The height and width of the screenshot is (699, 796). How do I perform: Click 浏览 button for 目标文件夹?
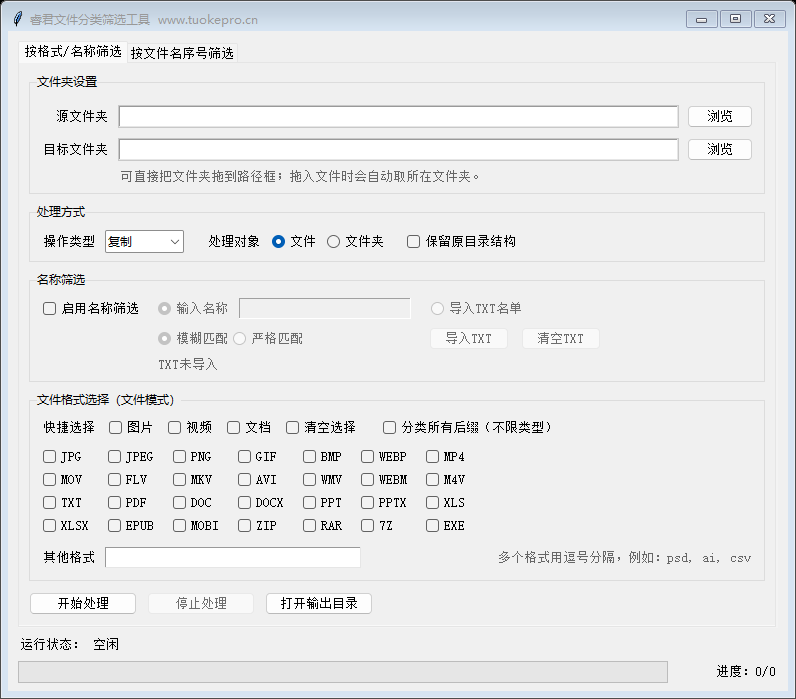pyautogui.click(x=720, y=150)
